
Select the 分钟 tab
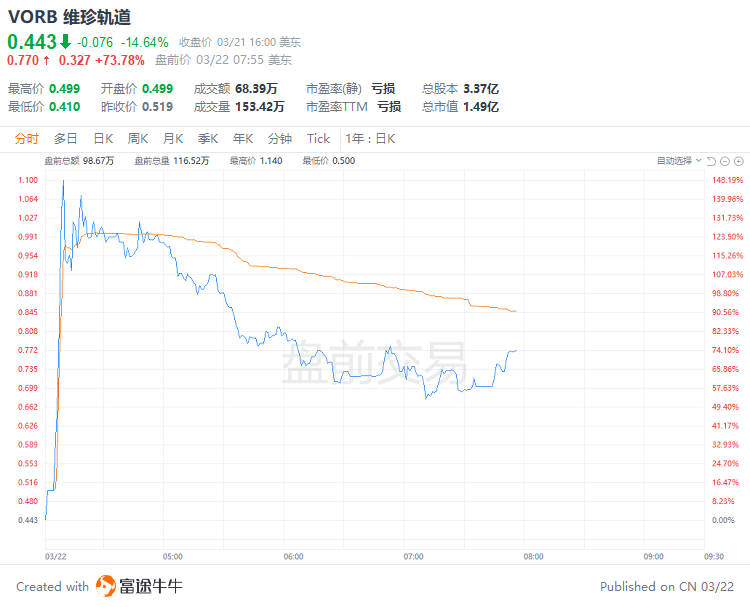click(x=280, y=139)
